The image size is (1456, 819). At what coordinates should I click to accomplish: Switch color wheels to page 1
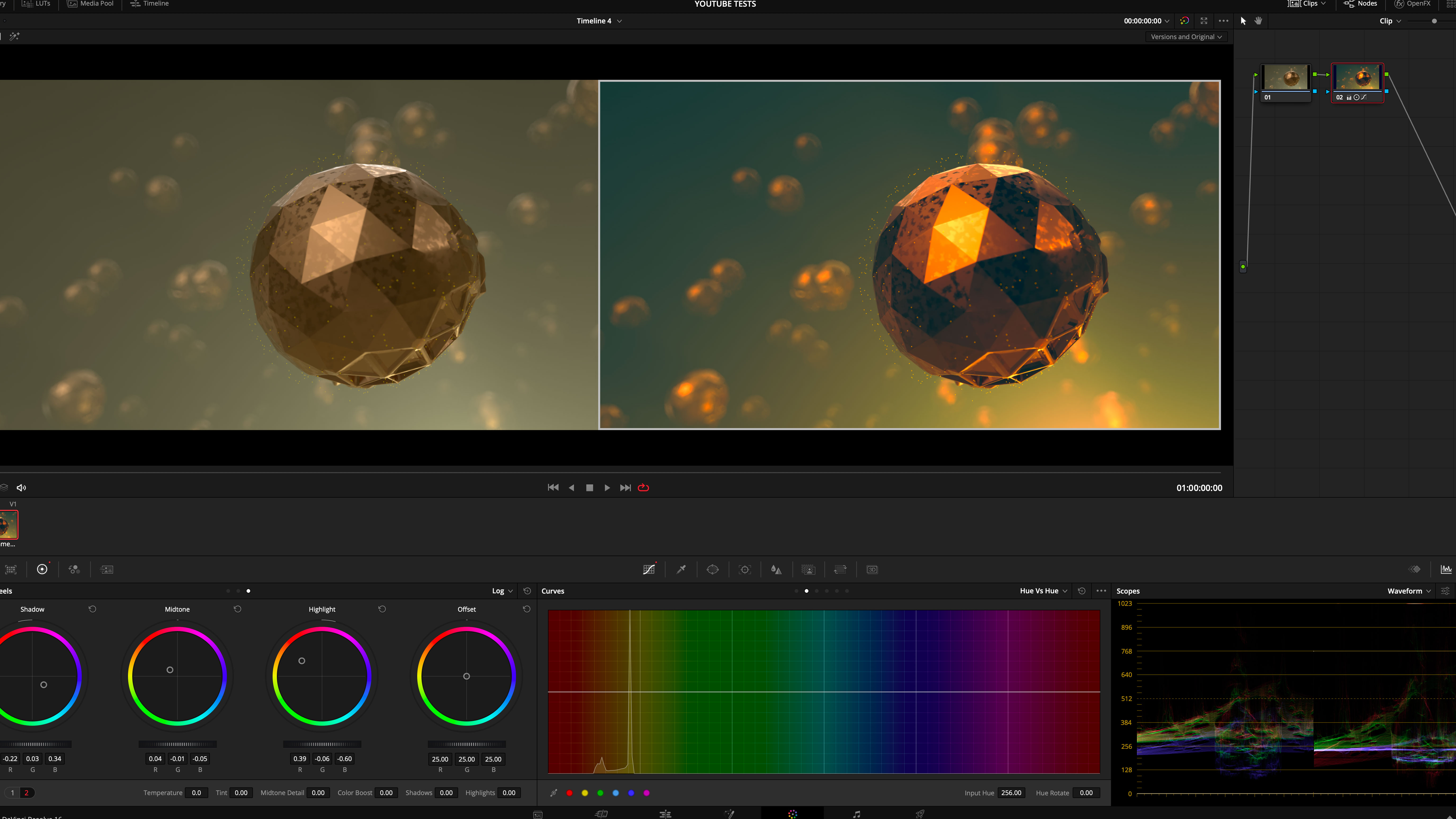tap(12, 793)
